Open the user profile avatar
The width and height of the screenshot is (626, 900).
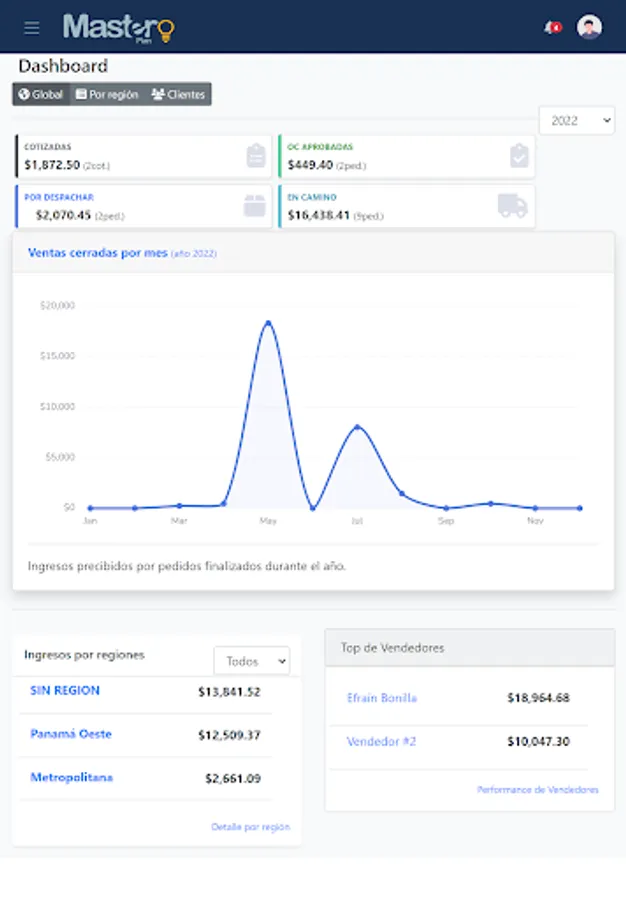[590, 27]
